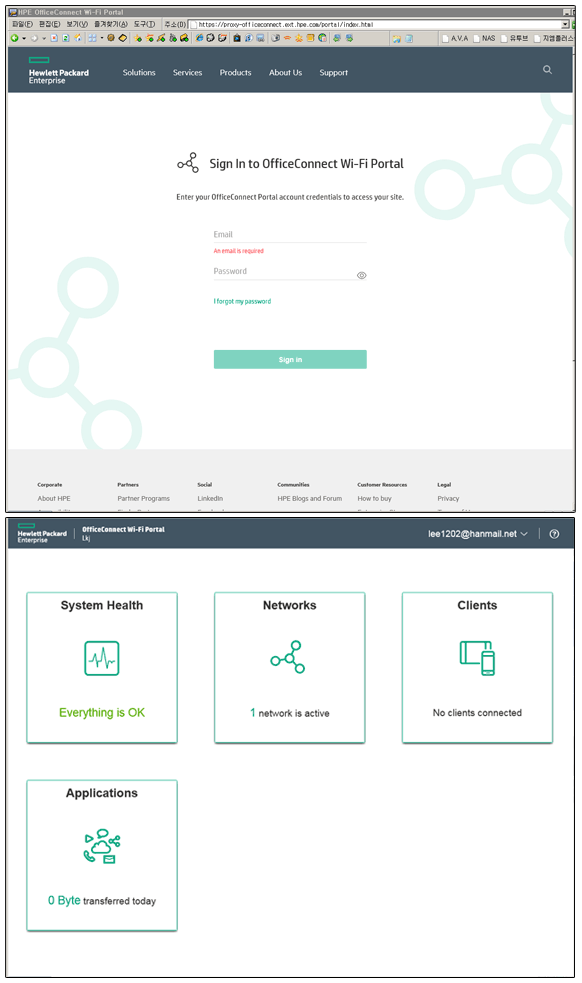Open the 편집(E) menu
The image size is (582, 983).
click(x=50, y=24)
